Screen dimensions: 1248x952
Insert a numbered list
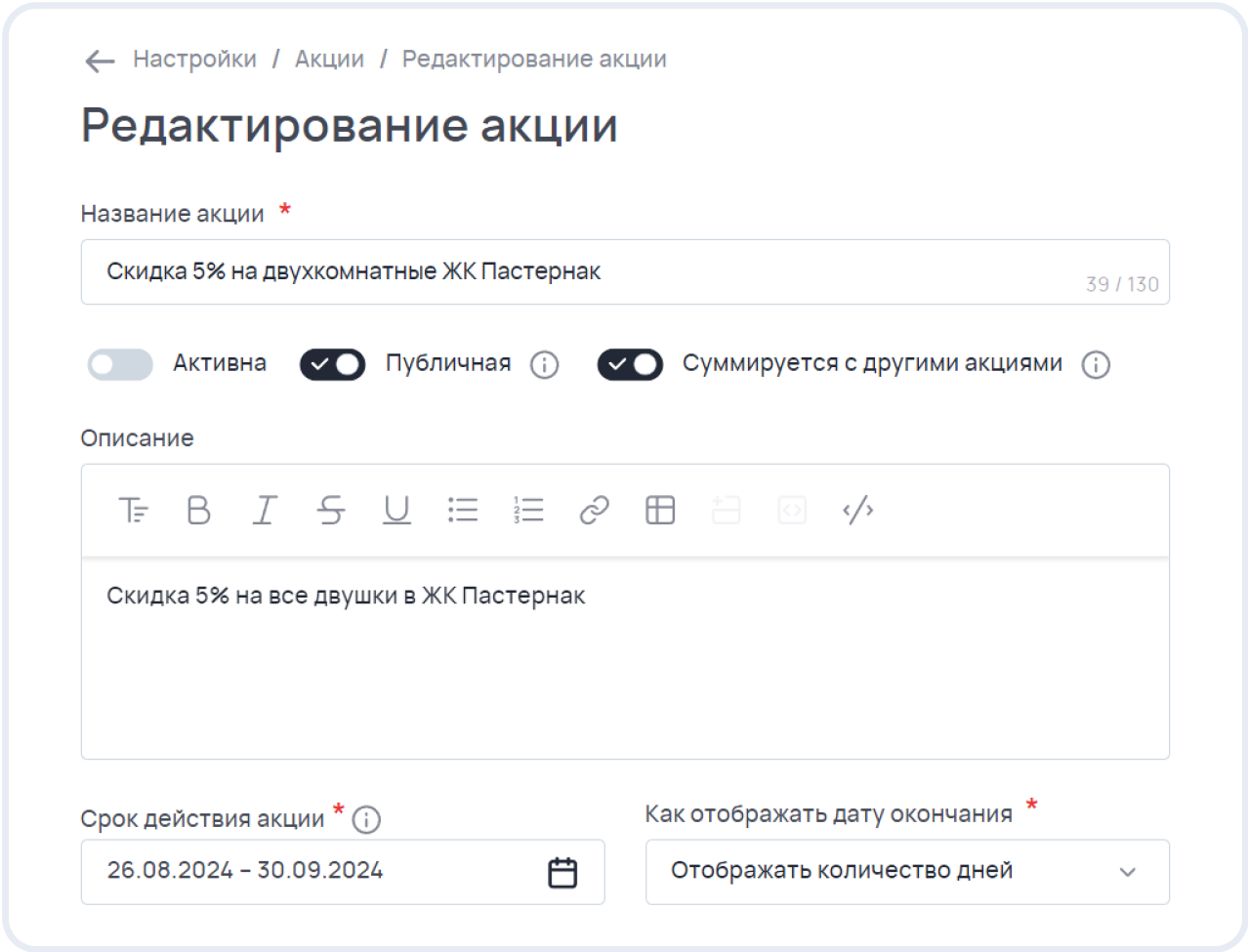(x=528, y=511)
